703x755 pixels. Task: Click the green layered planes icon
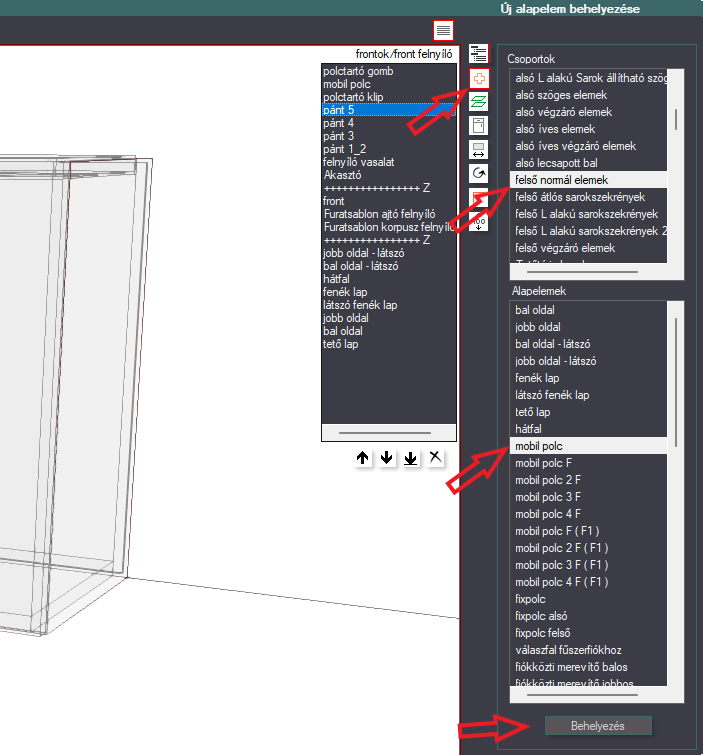pyautogui.click(x=479, y=102)
